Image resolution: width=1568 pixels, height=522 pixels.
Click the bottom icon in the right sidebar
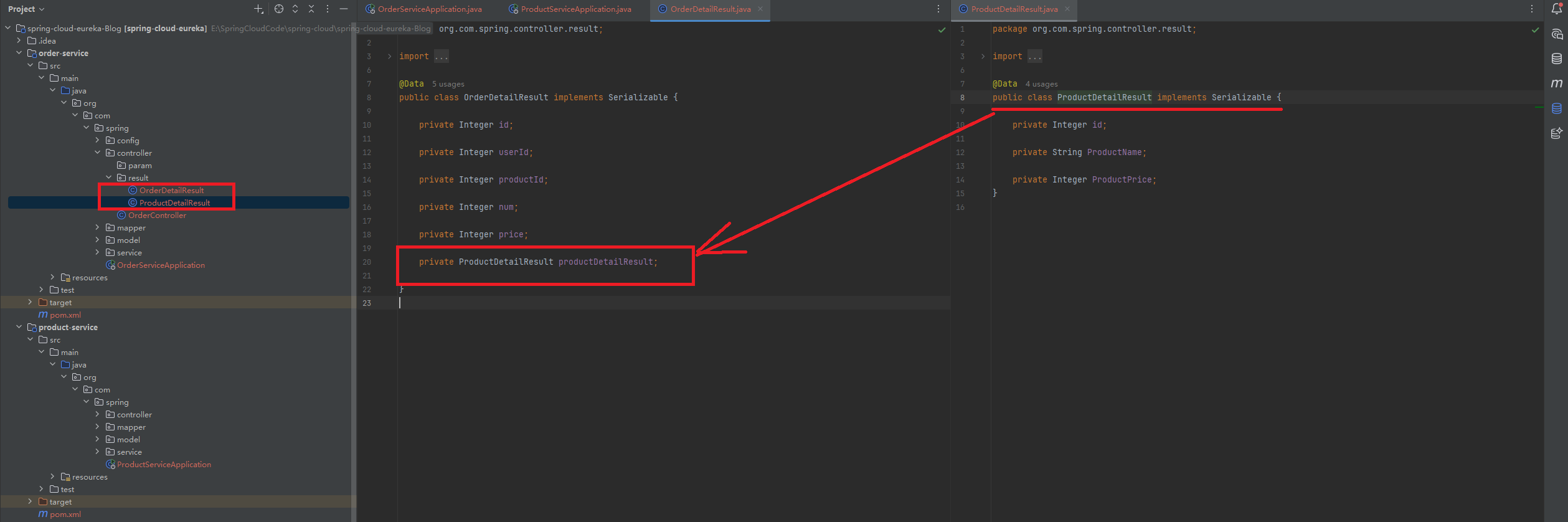tap(1557, 133)
